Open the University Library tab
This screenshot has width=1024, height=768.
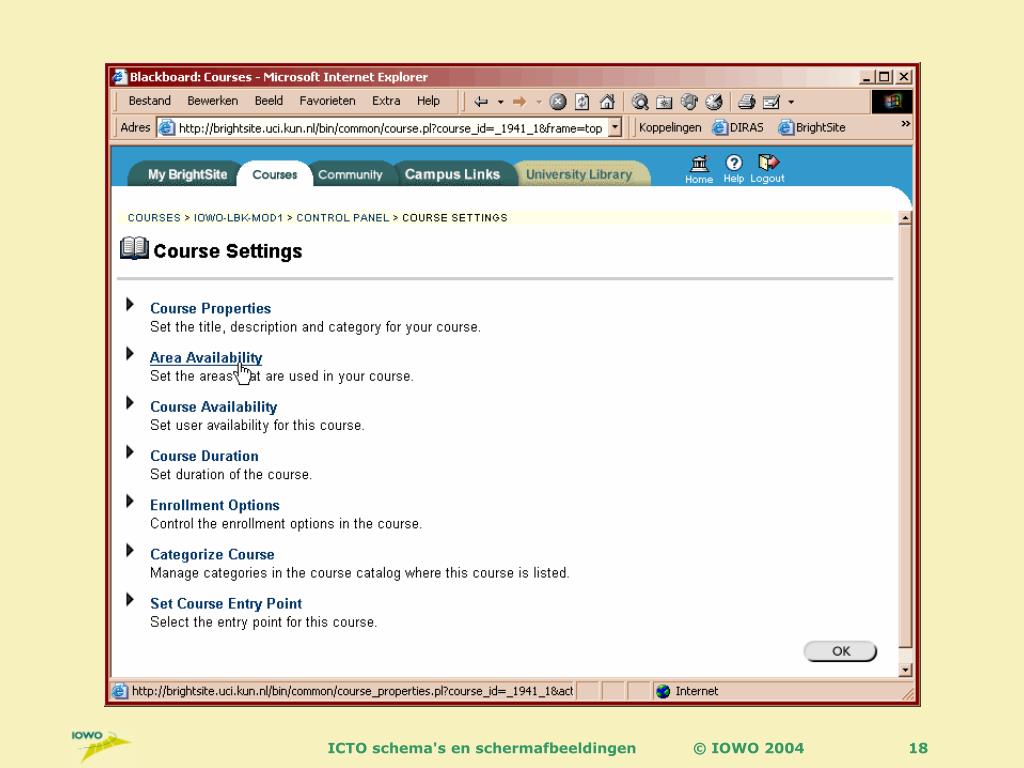coord(579,174)
